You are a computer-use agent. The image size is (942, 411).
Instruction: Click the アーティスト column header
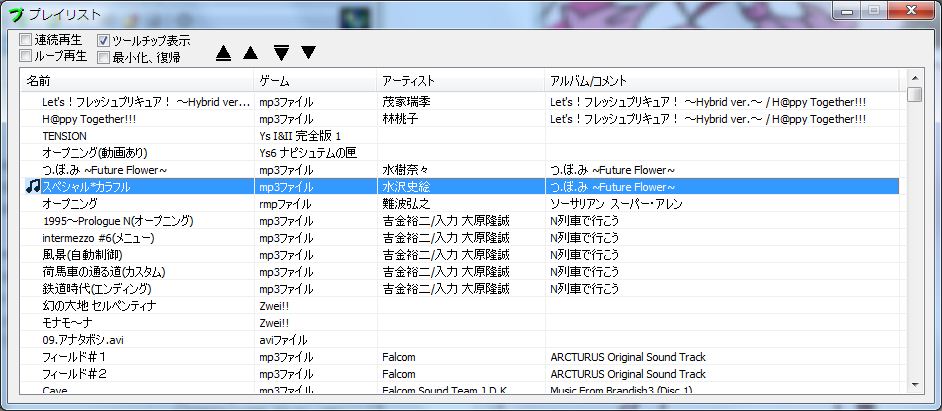[459, 79]
